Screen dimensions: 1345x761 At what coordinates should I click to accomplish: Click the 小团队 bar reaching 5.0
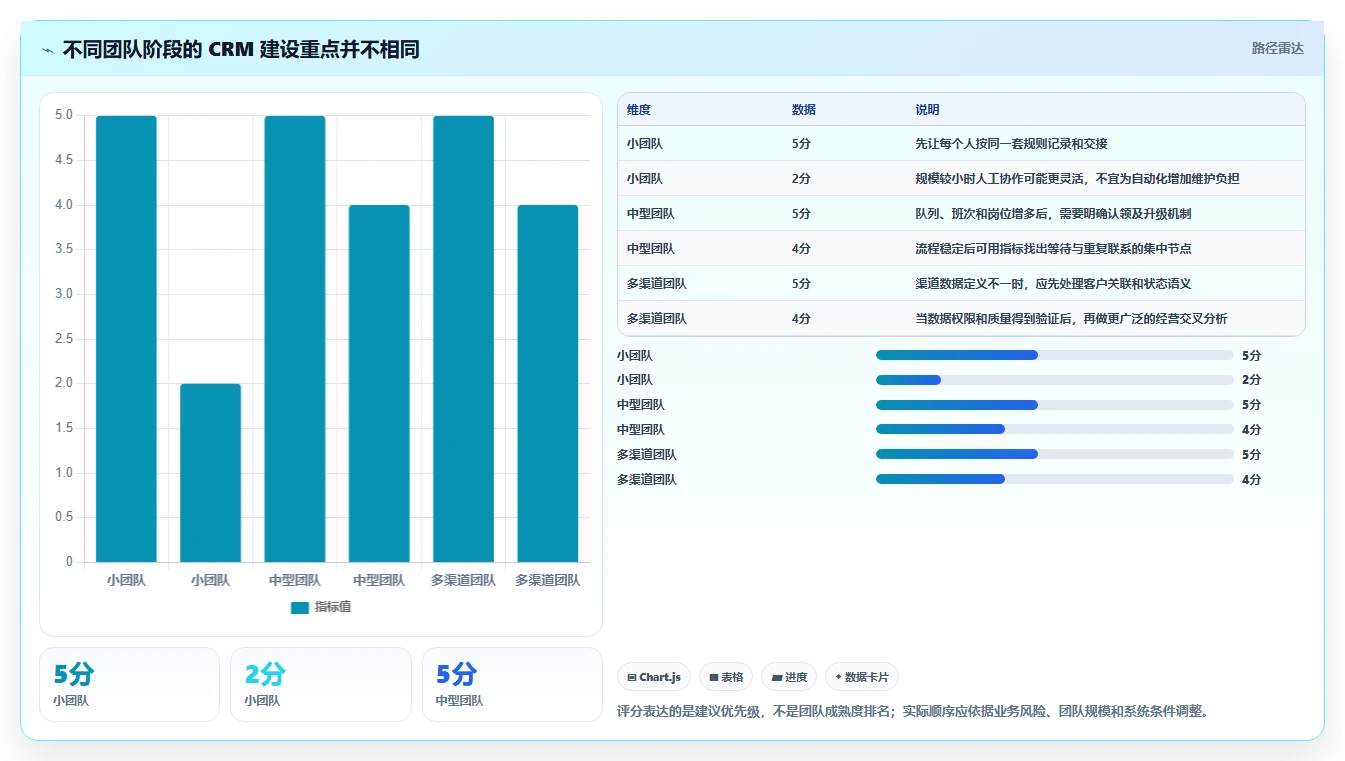click(x=126, y=339)
